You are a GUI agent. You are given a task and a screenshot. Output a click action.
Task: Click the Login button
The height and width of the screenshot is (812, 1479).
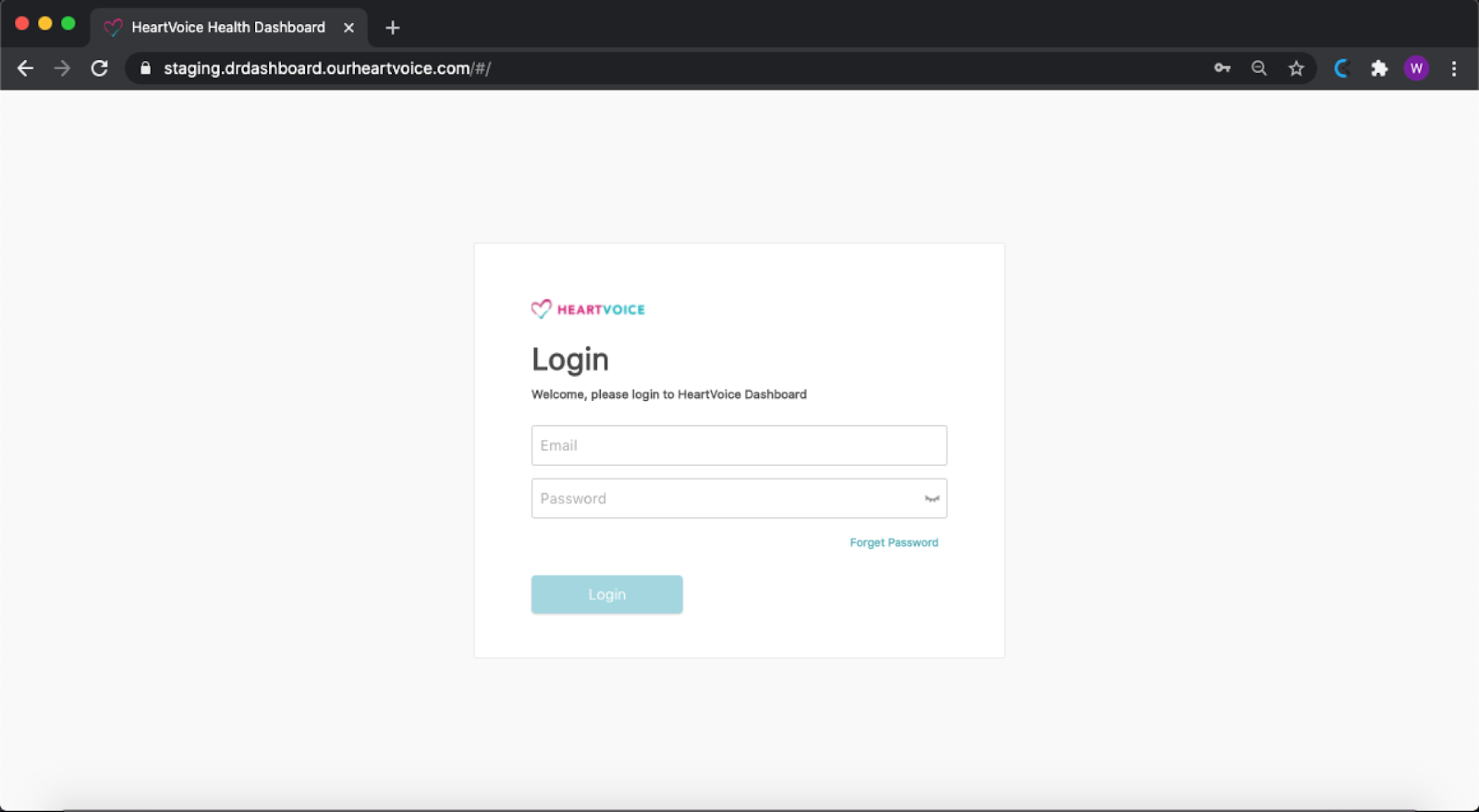pyautogui.click(x=607, y=594)
